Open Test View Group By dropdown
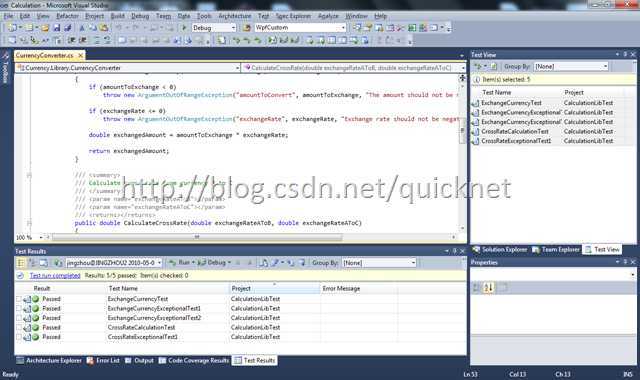 [605, 66]
